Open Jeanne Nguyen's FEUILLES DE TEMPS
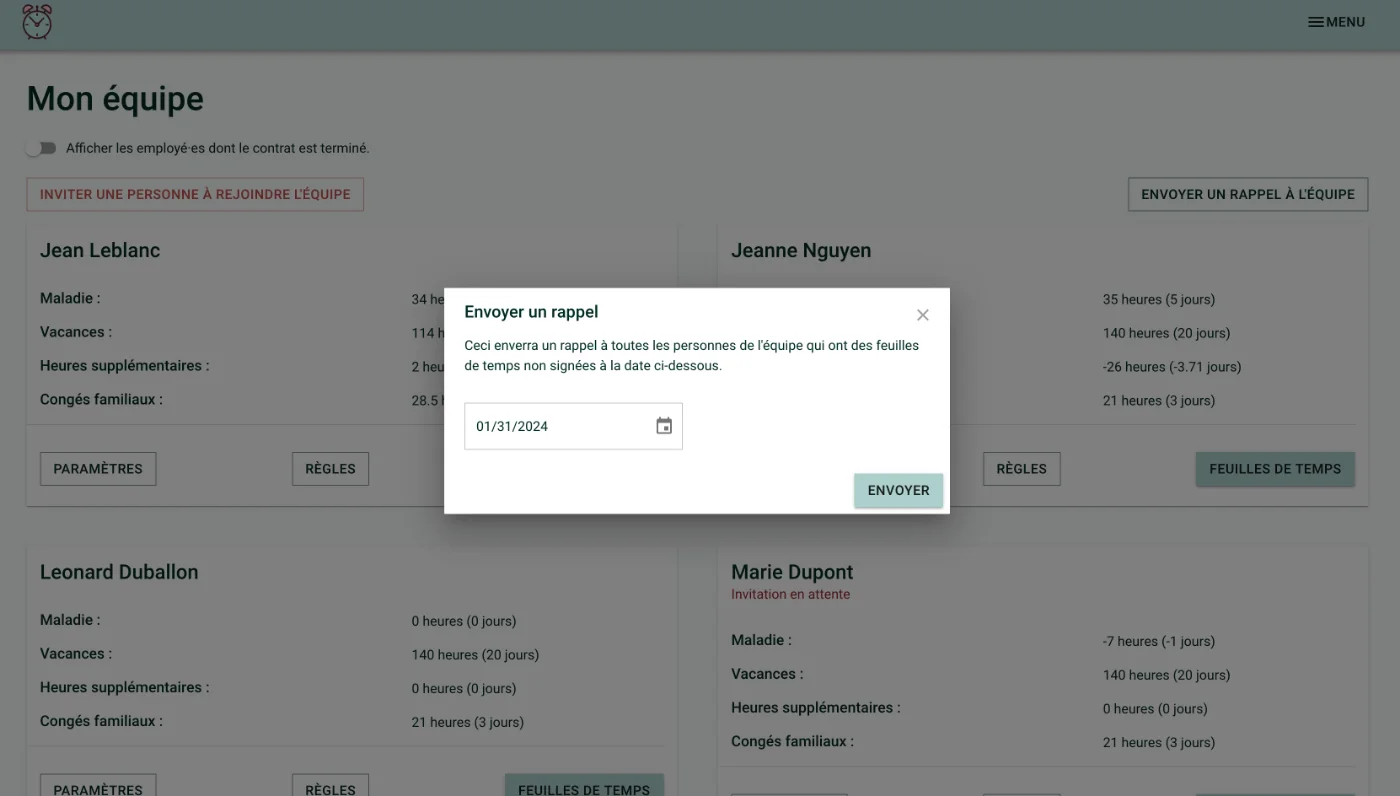This screenshot has height=796, width=1400. [x=1275, y=468]
